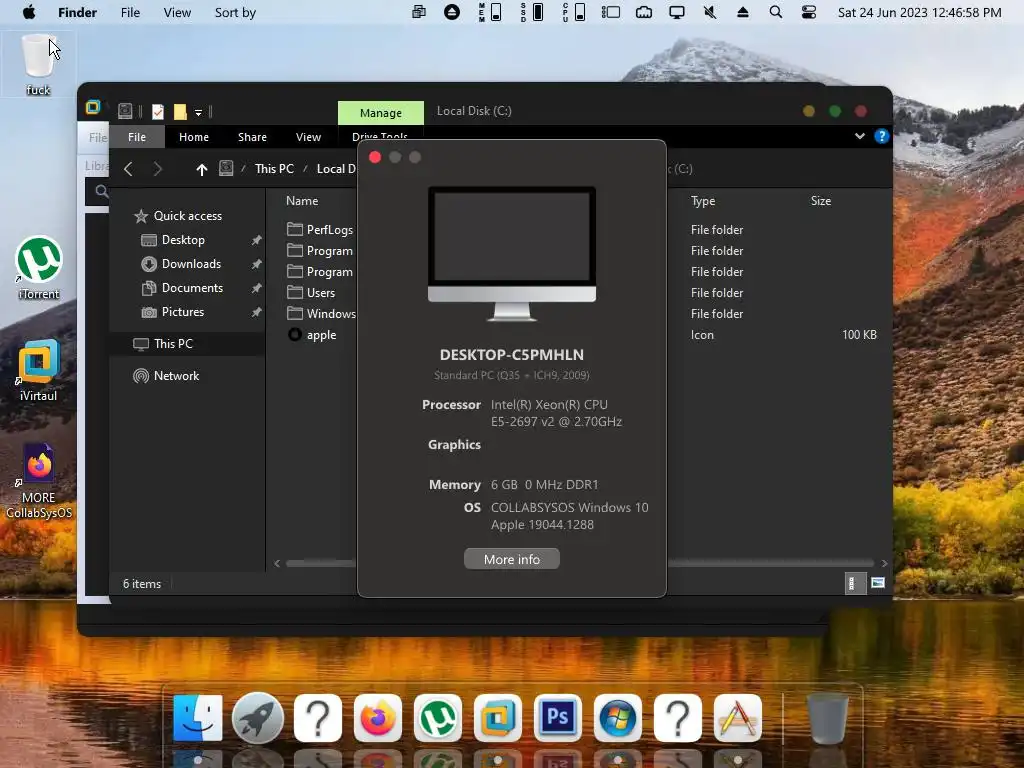Open the File tab in Explorer ribbon
Screen dimensions: 1024x768
[136, 137]
